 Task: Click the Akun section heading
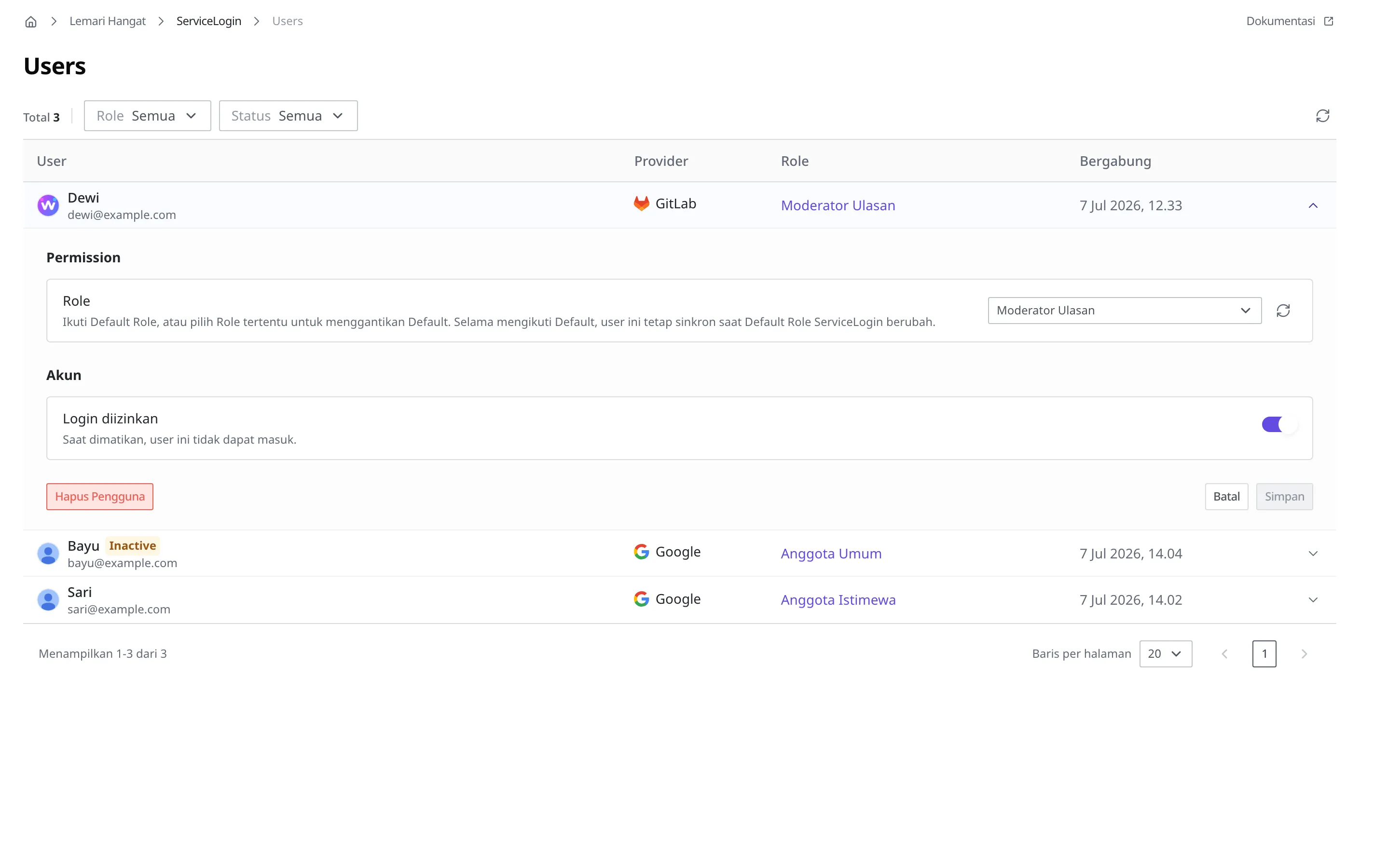64,375
